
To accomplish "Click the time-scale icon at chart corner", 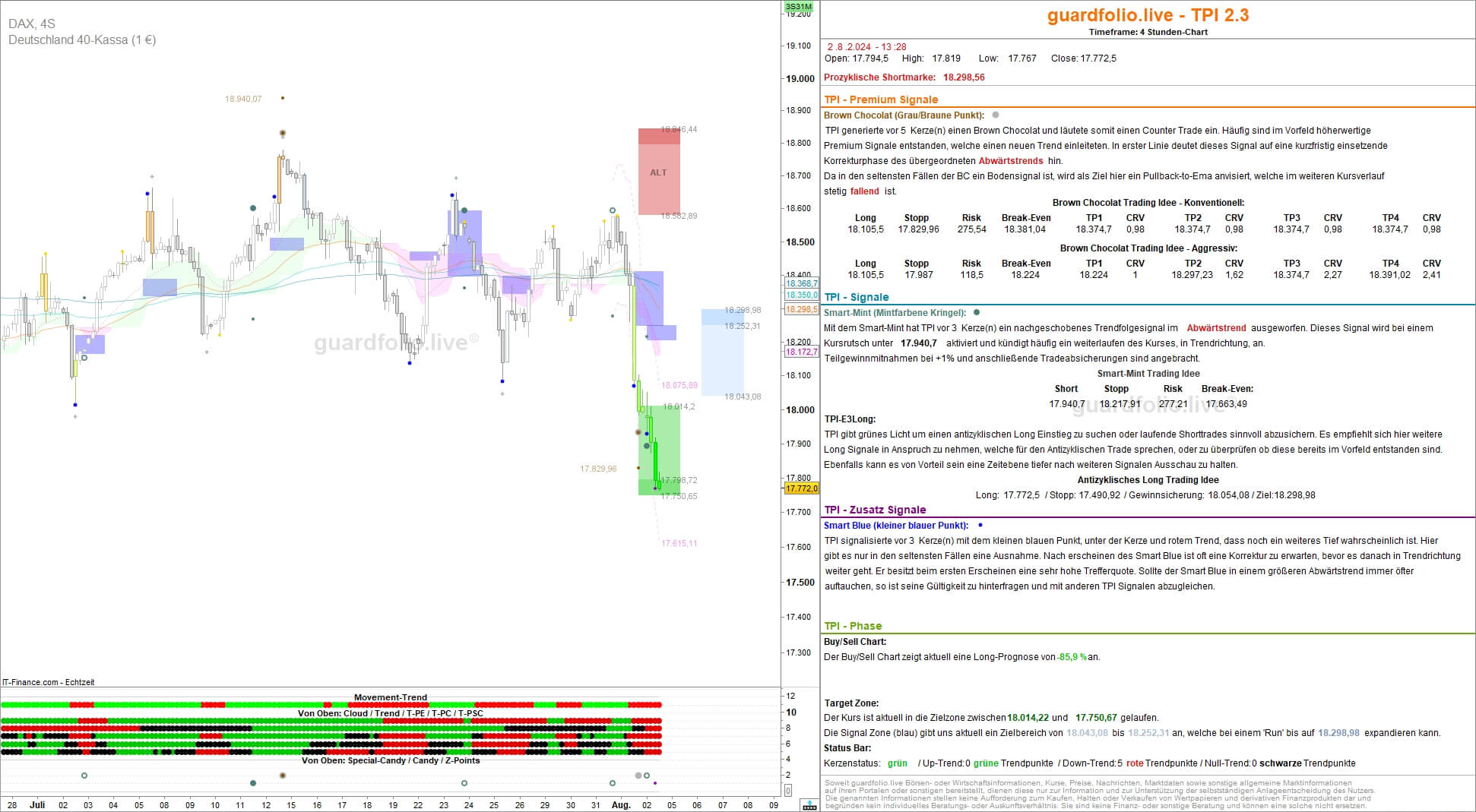I will point(809,806).
